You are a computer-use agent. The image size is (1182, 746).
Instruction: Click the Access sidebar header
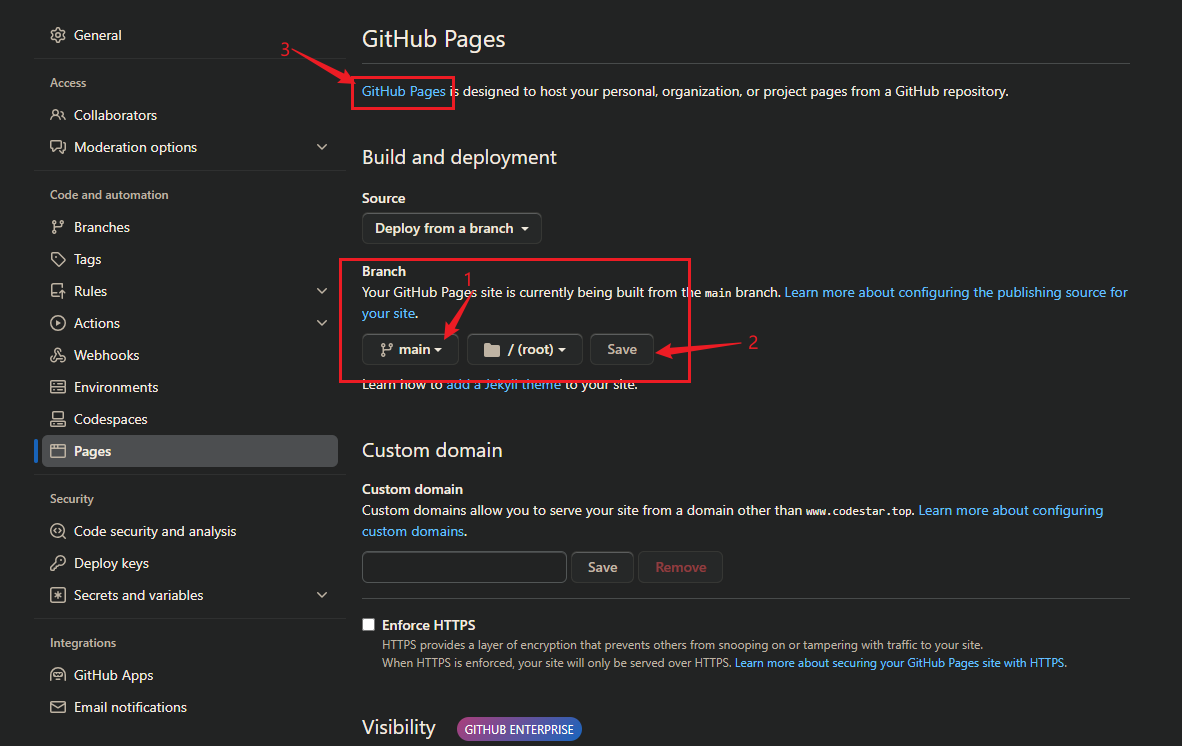point(68,83)
